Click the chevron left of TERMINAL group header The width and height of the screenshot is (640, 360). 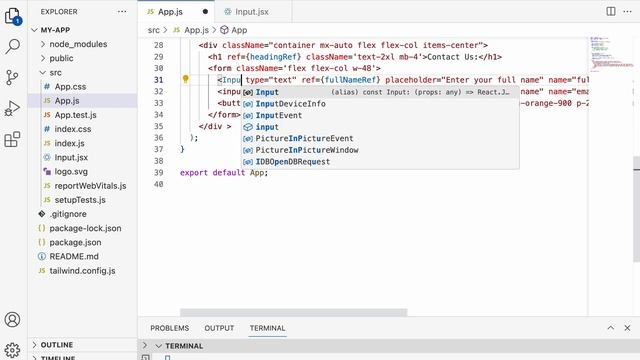[145, 346]
